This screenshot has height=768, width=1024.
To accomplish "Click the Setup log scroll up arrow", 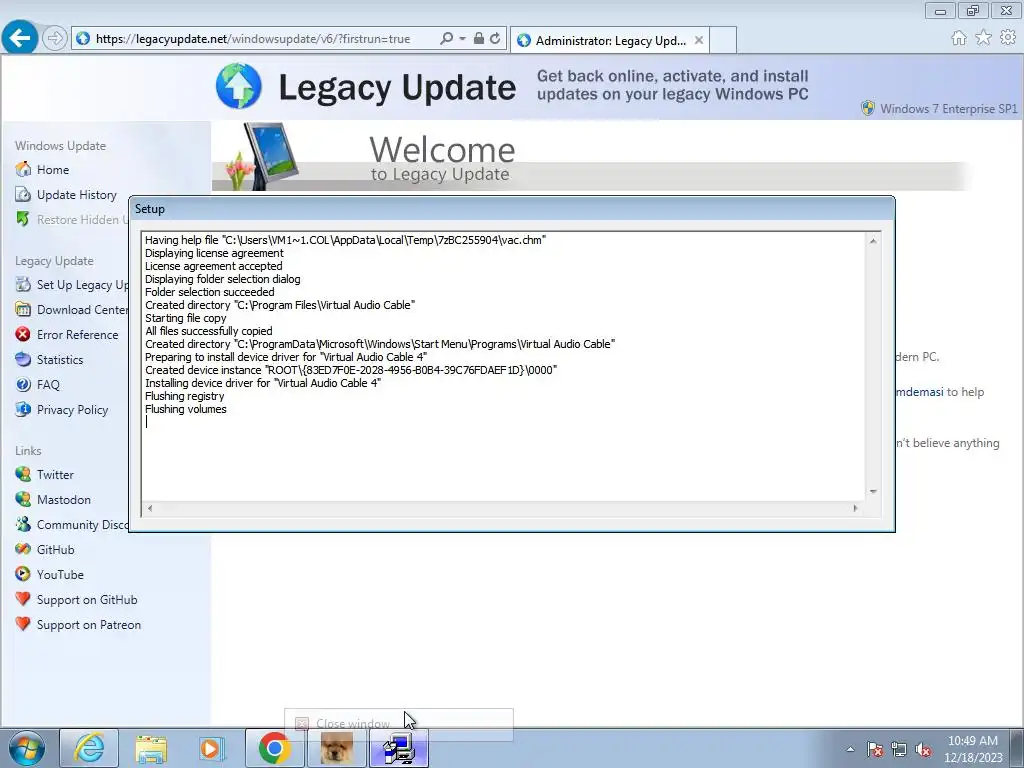I will [x=873, y=241].
